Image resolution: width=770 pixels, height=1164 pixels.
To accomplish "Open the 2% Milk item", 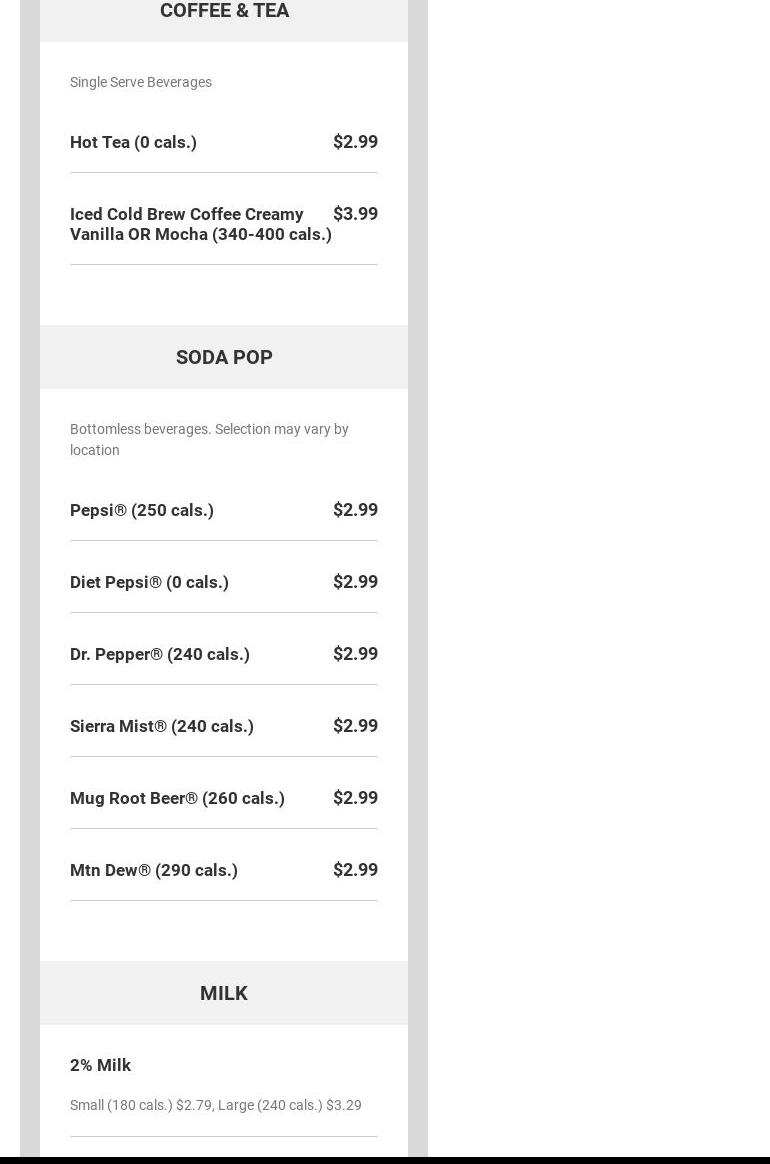I will coord(100,1065).
